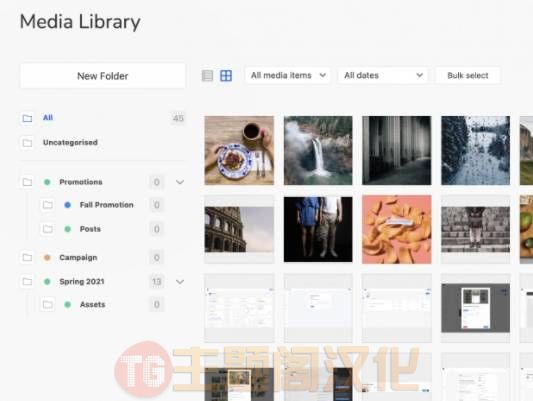Click the 0 count on Campaign
The image size is (533, 401).
click(156, 258)
